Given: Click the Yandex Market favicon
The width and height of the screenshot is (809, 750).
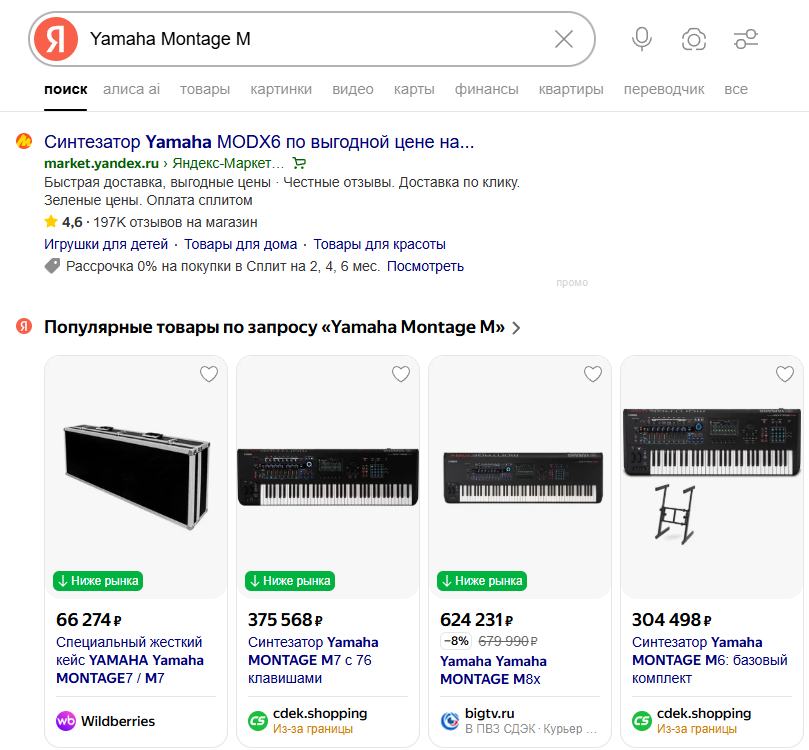Looking at the screenshot, I should tap(24, 141).
